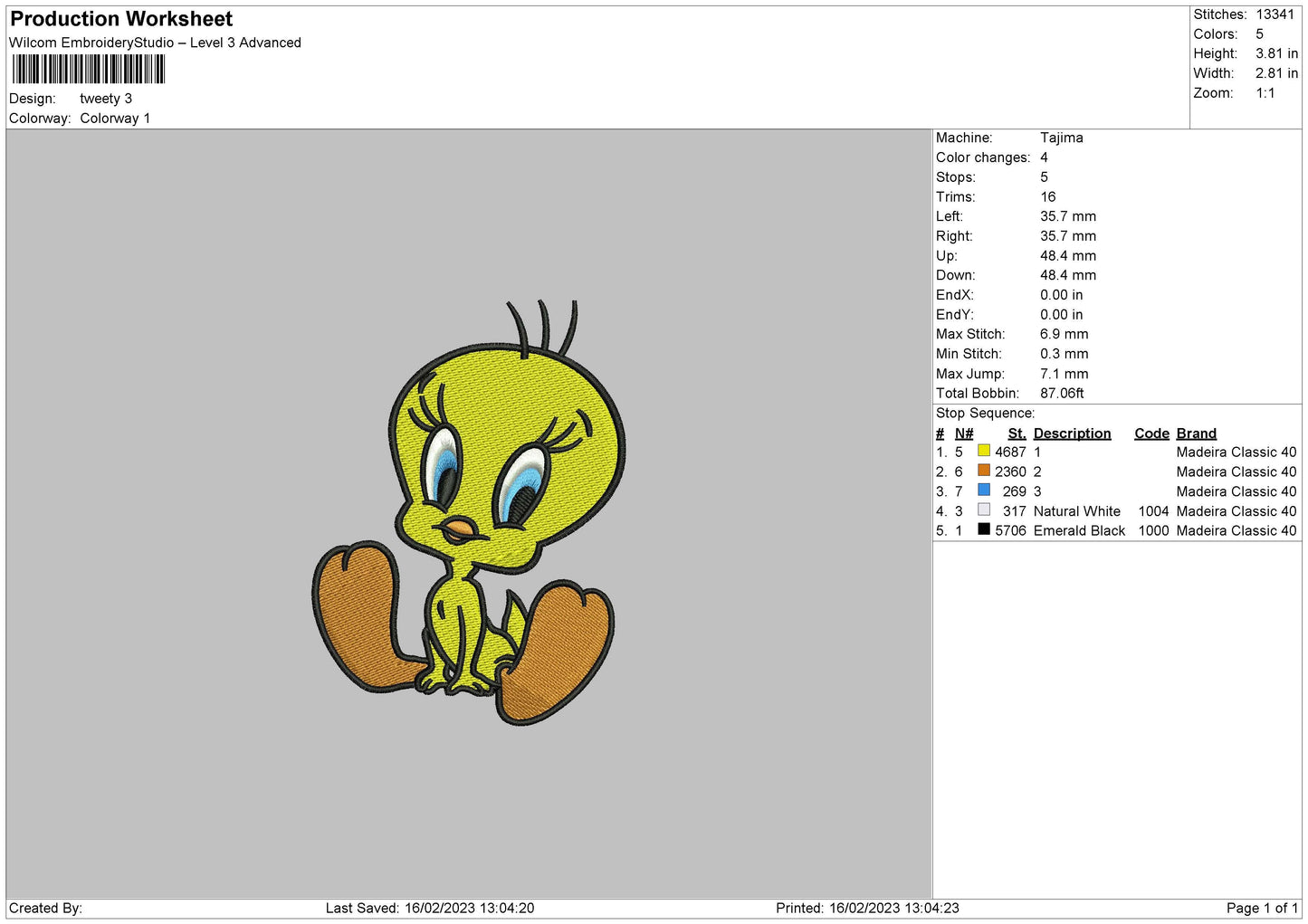Select the Natural White row text
This screenshot has width=1308, height=924.
click(1115, 511)
